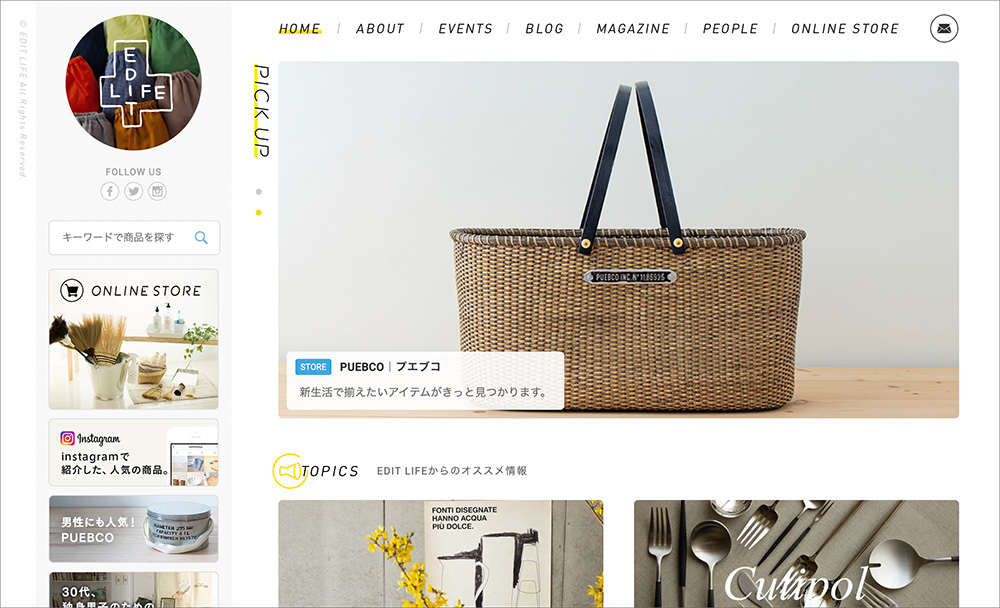Click the mail envelope contact icon

point(944,29)
